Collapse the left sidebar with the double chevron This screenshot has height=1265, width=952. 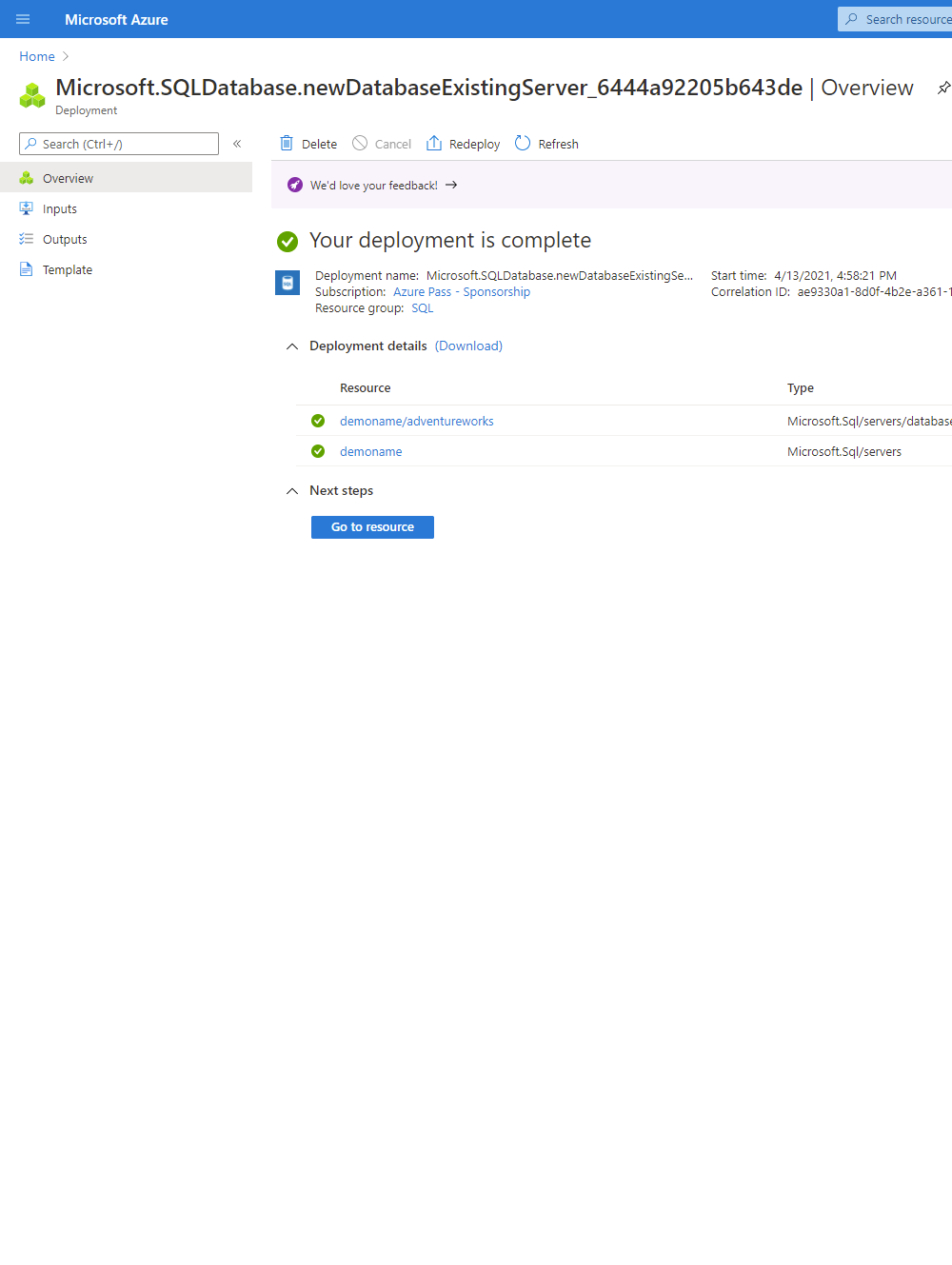click(237, 143)
